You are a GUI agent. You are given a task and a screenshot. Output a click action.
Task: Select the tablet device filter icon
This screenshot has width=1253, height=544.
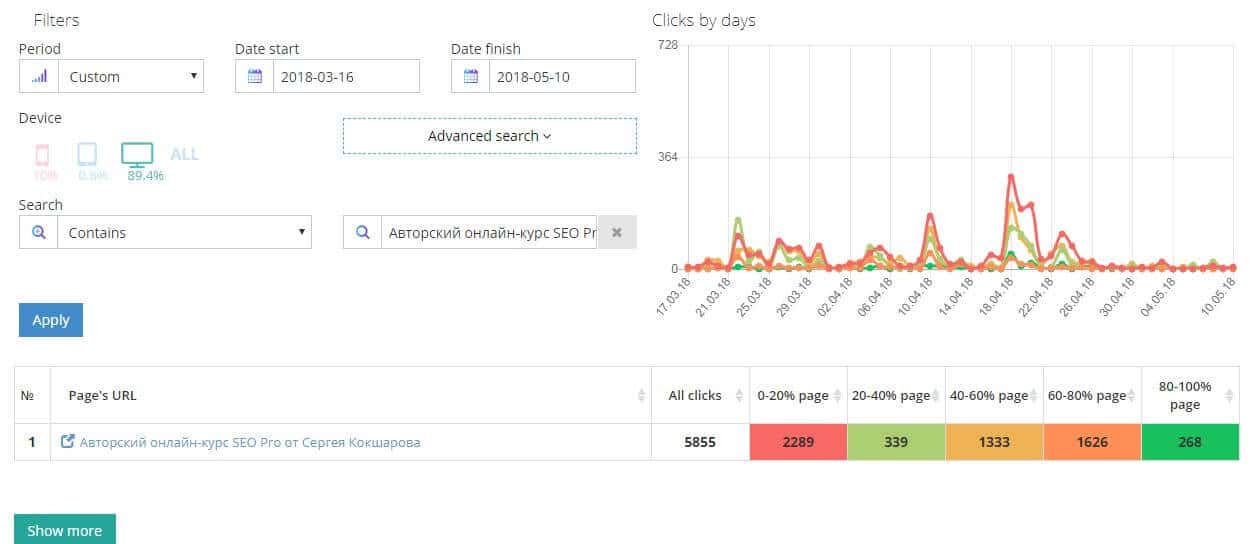(x=87, y=154)
